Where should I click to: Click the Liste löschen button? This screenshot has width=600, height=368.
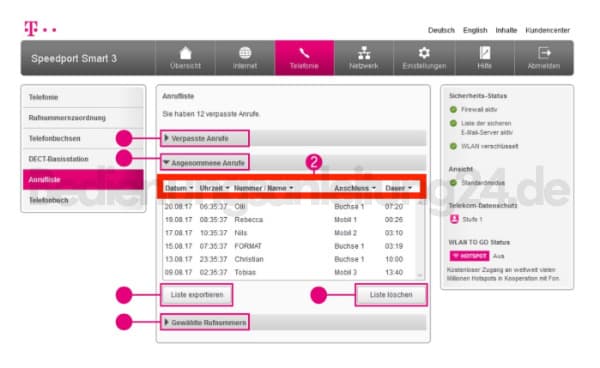click(x=391, y=295)
